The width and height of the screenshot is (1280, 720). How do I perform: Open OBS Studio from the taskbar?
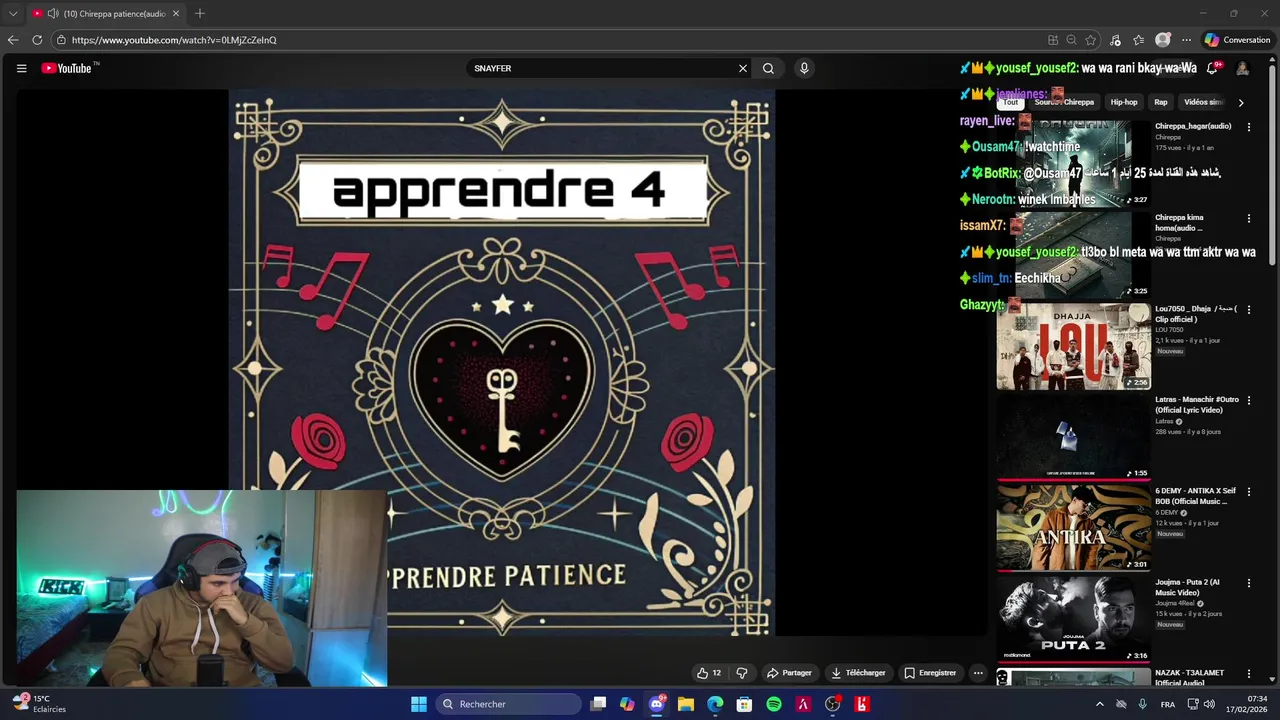point(832,704)
